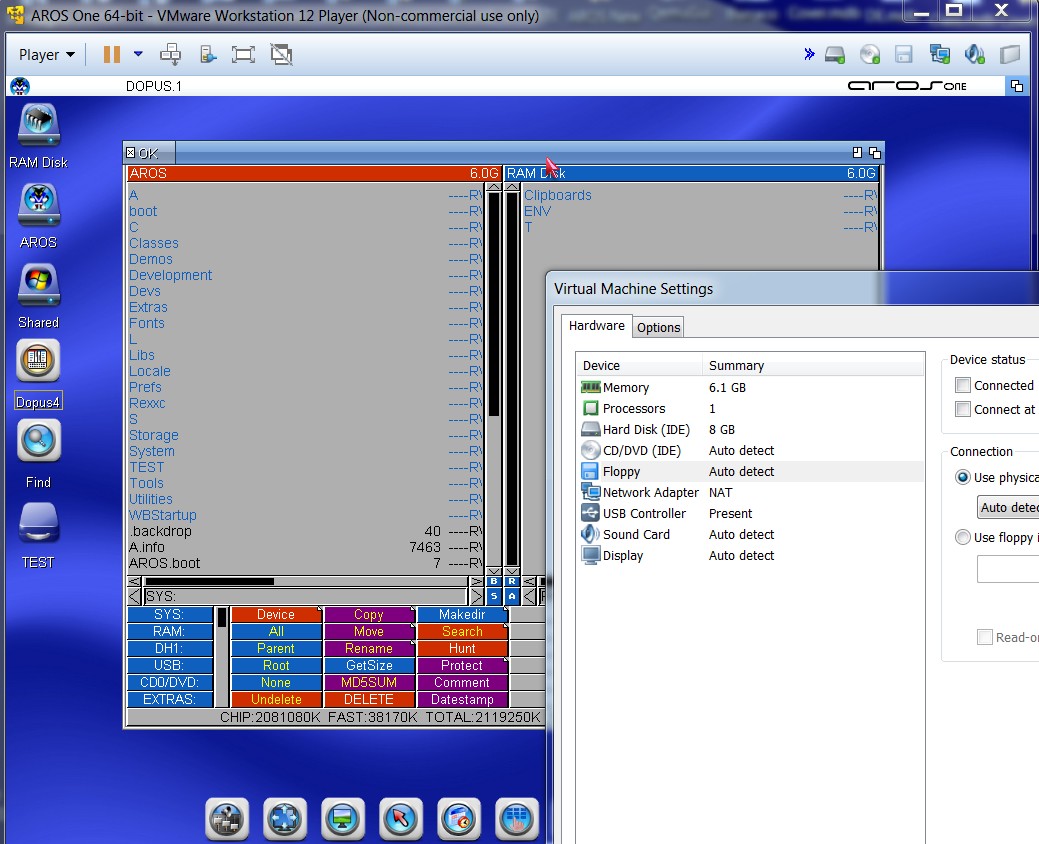Click the red pointer dock icon
The width and height of the screenshot is (1039, 844).
400,819
